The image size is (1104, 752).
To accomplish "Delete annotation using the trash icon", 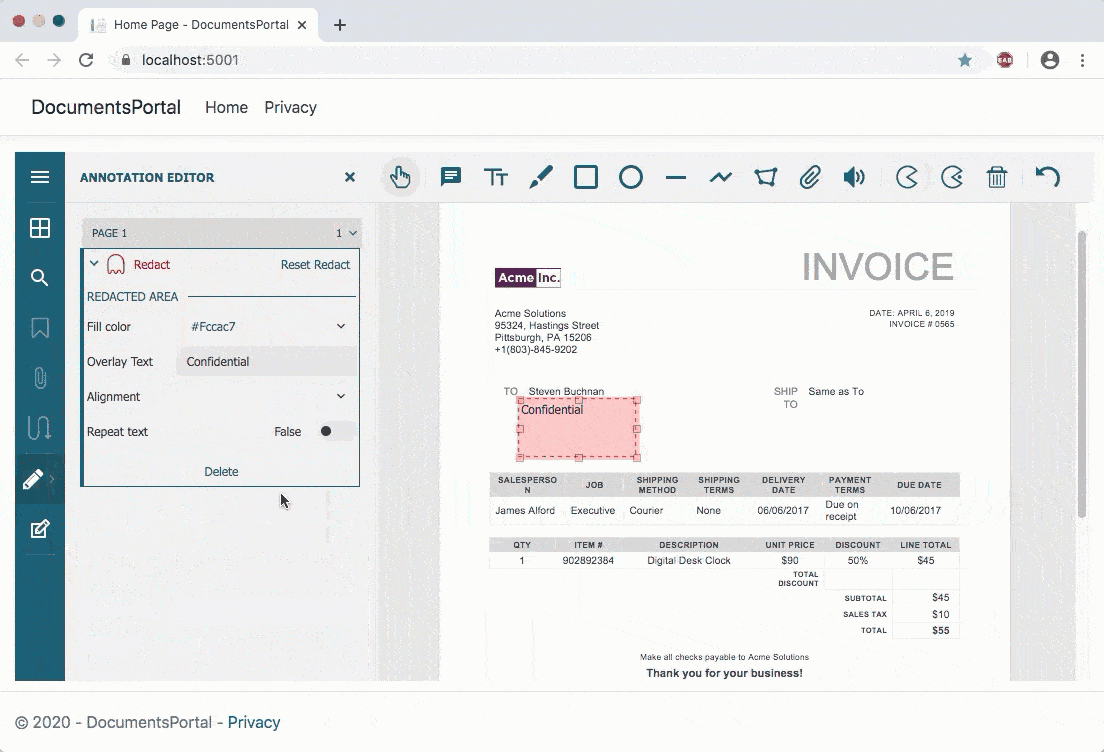I will pyautogui.click(x=997, y=177).
